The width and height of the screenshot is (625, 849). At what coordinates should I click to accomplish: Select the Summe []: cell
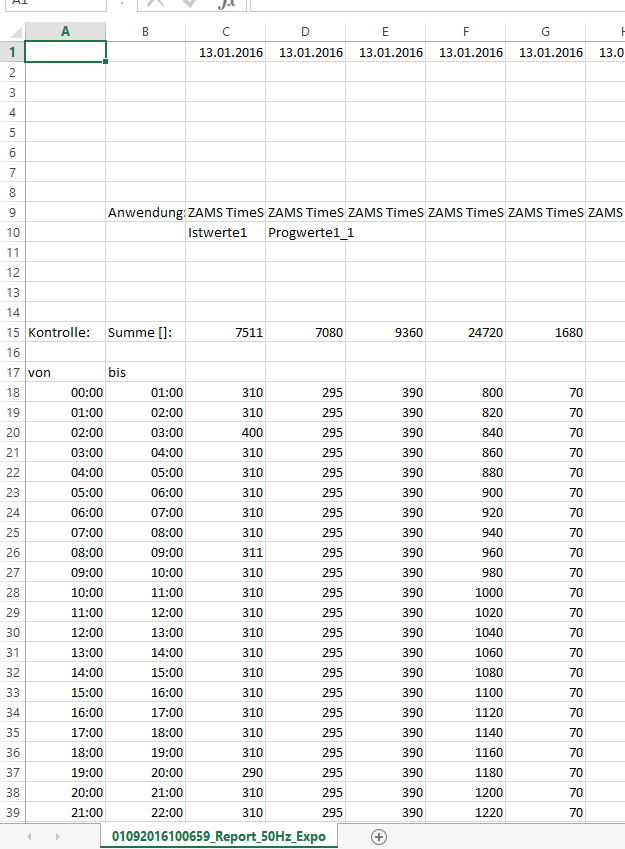pyautogui.click(x=145, y=332)
